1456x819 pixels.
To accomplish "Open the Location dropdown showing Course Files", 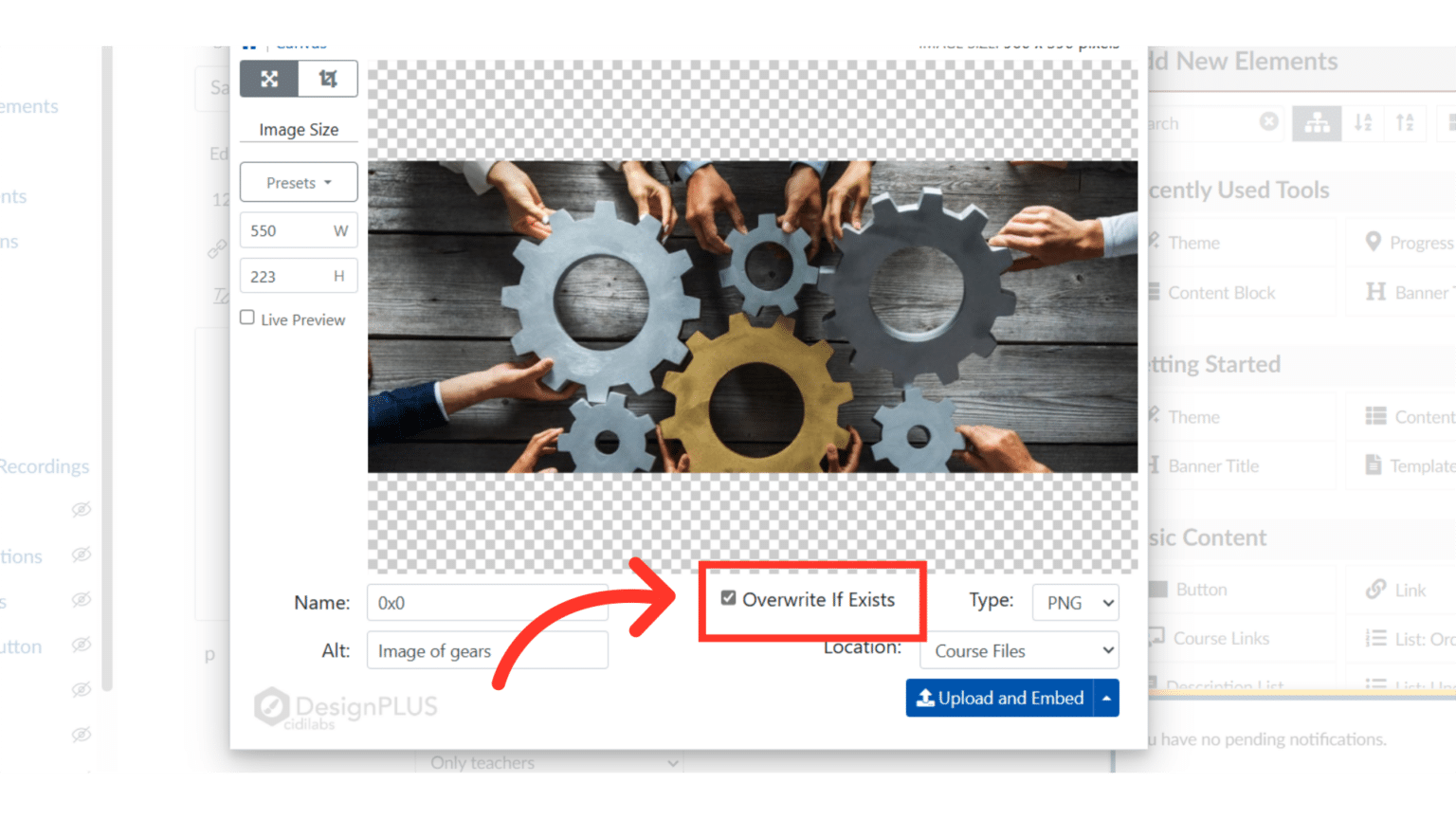I will [1019, 650].
